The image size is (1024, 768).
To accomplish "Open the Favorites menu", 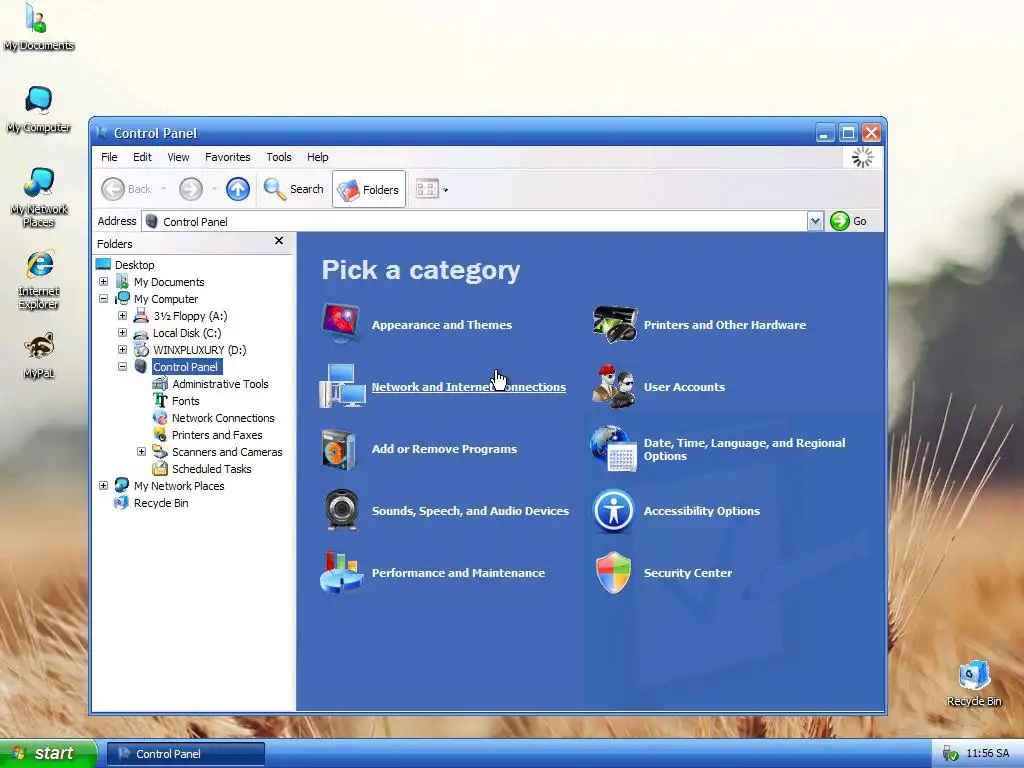I will [x=227, y=157].
